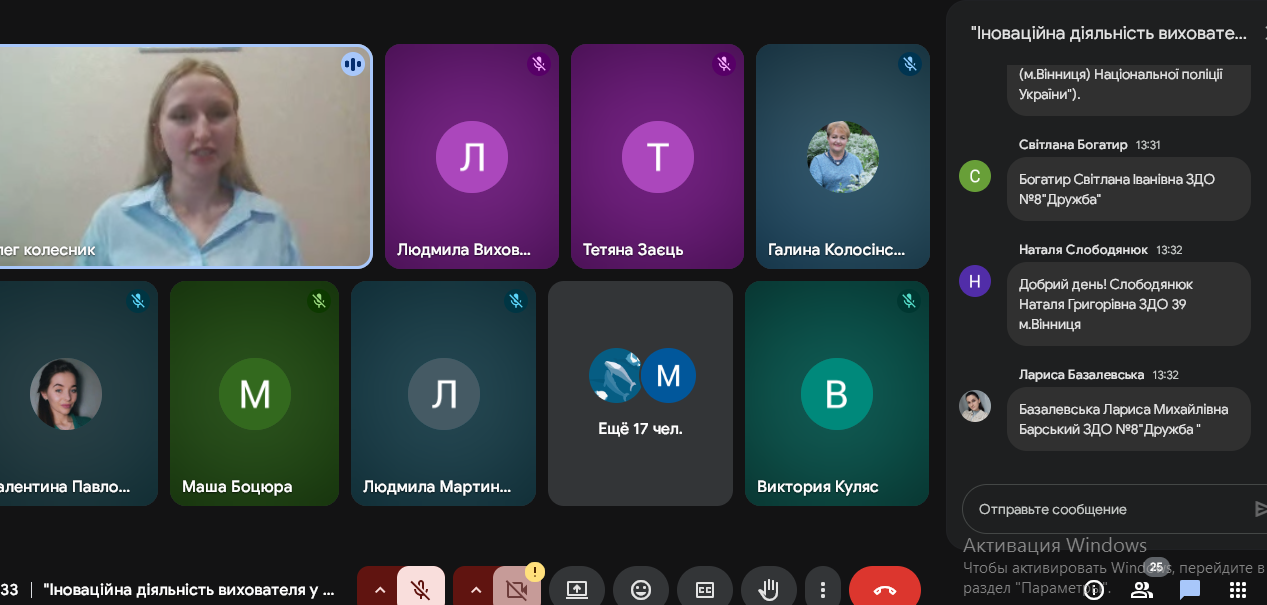Open the three-dots more options menu
This screenshot has width=1267, height=605.
[822, 589]
